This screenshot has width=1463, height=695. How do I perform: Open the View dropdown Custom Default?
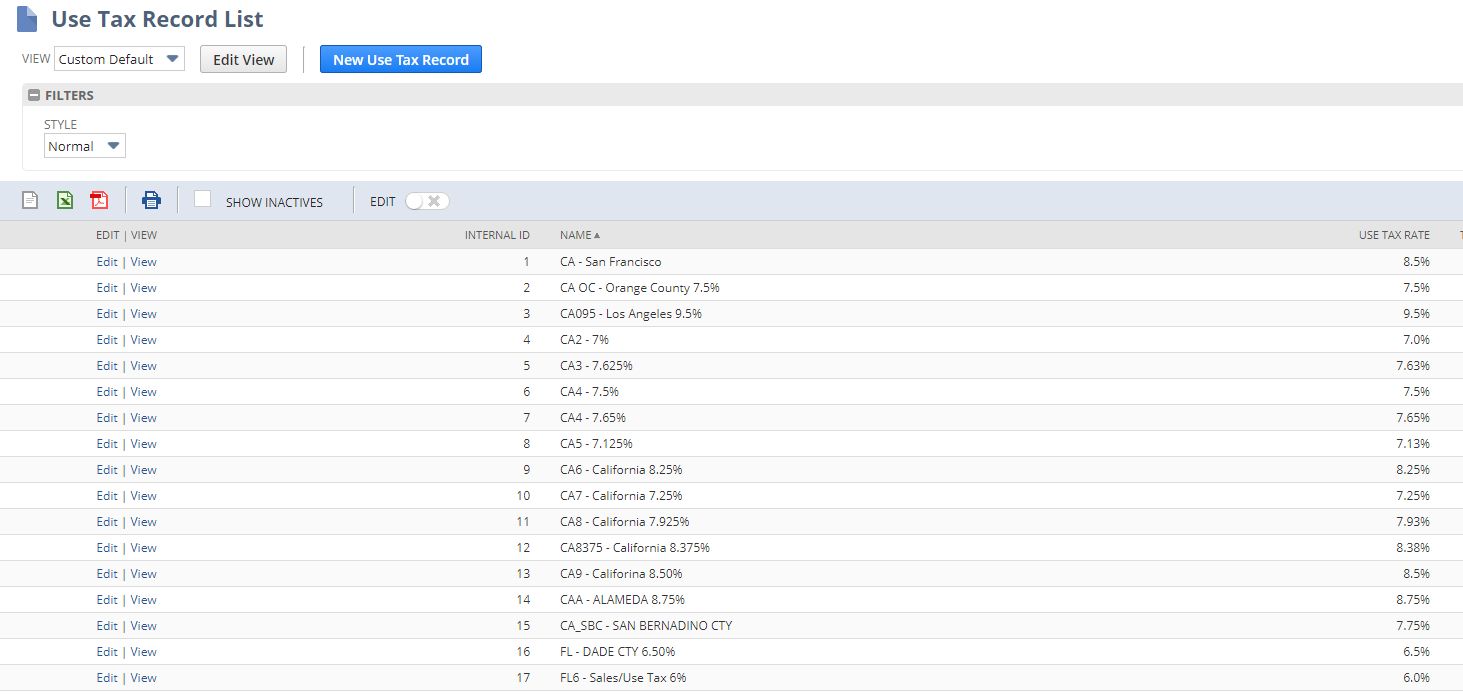tap(119, 59)
